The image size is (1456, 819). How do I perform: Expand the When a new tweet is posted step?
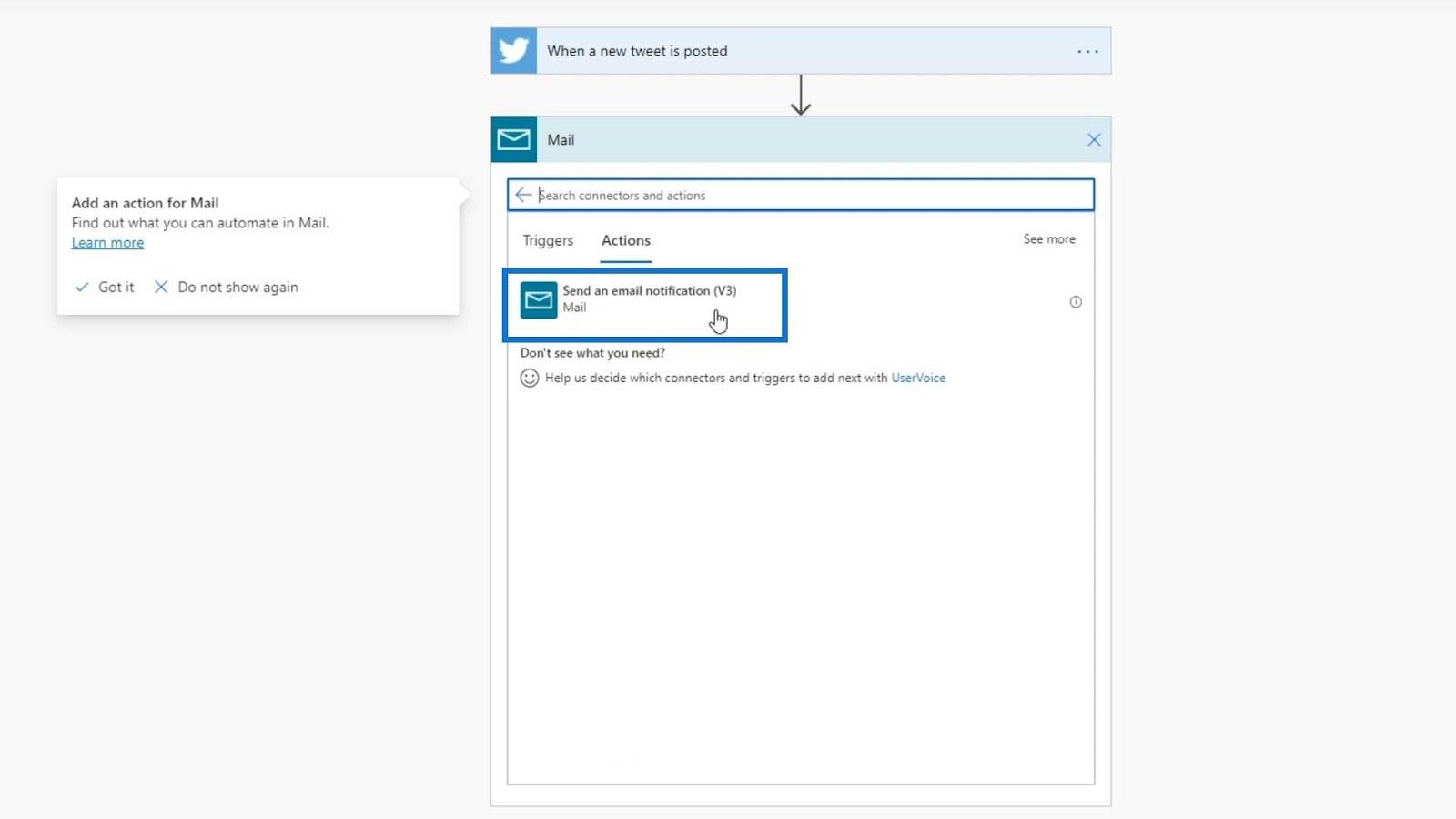click(801, 51)
